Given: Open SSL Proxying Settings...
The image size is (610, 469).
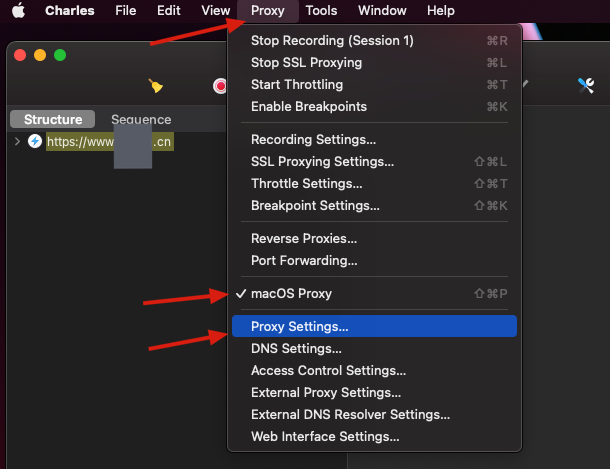Looking at the screenshot, I should pos(374,161).
